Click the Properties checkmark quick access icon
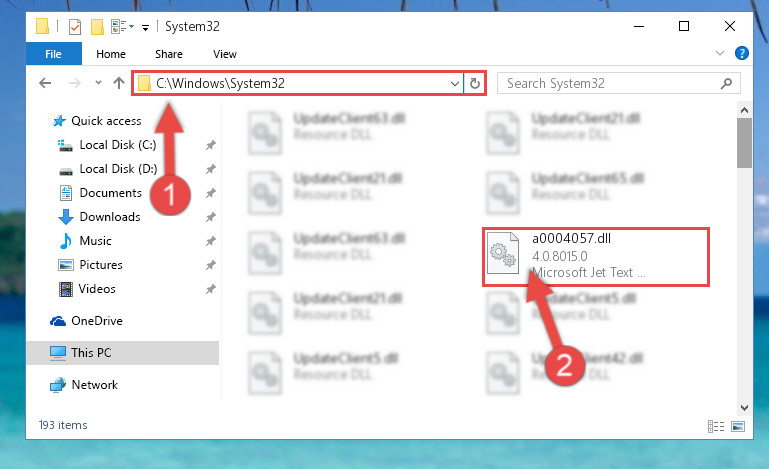Screen dimensions: 769x469 75,26
